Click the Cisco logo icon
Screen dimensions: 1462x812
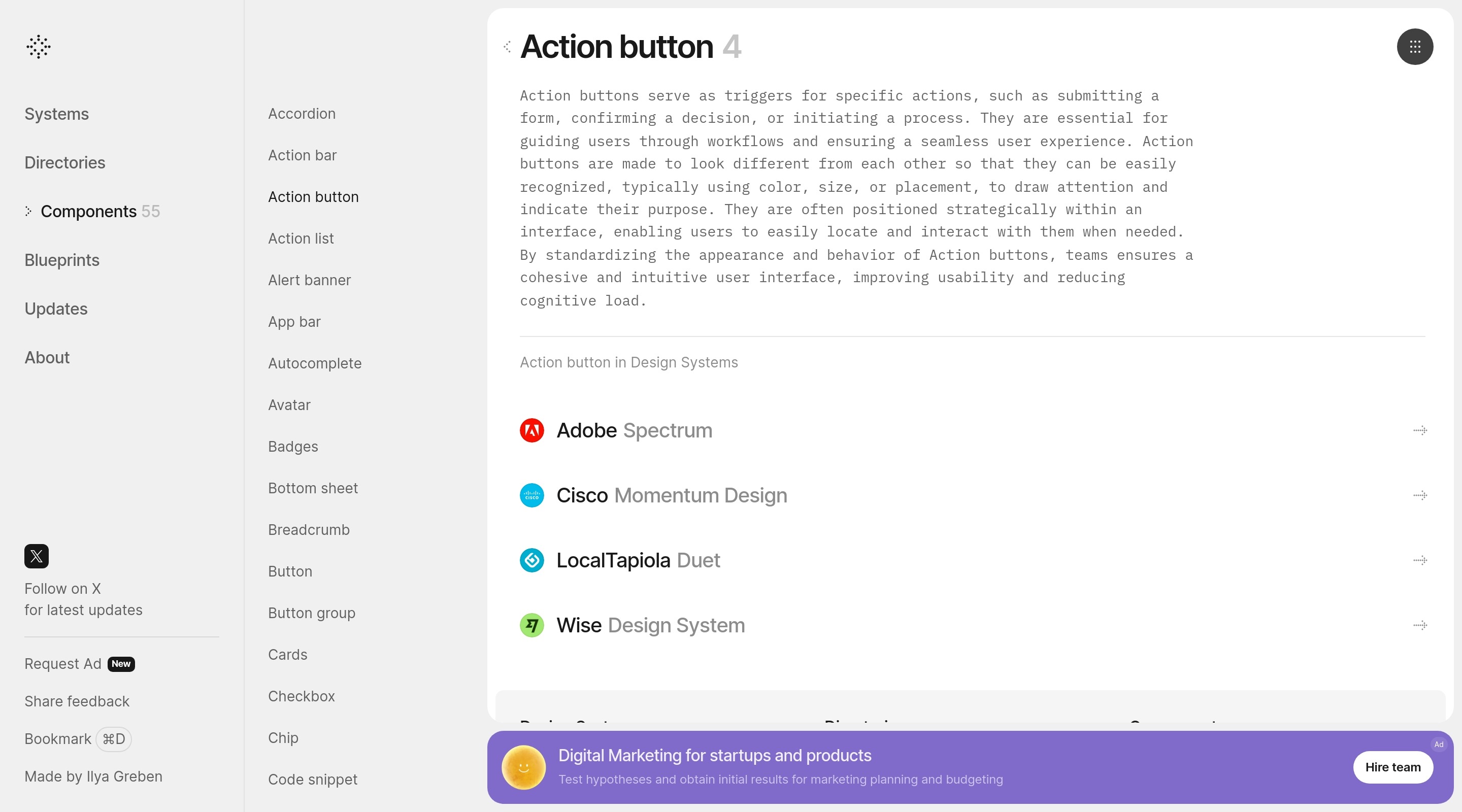click(532, 495)
